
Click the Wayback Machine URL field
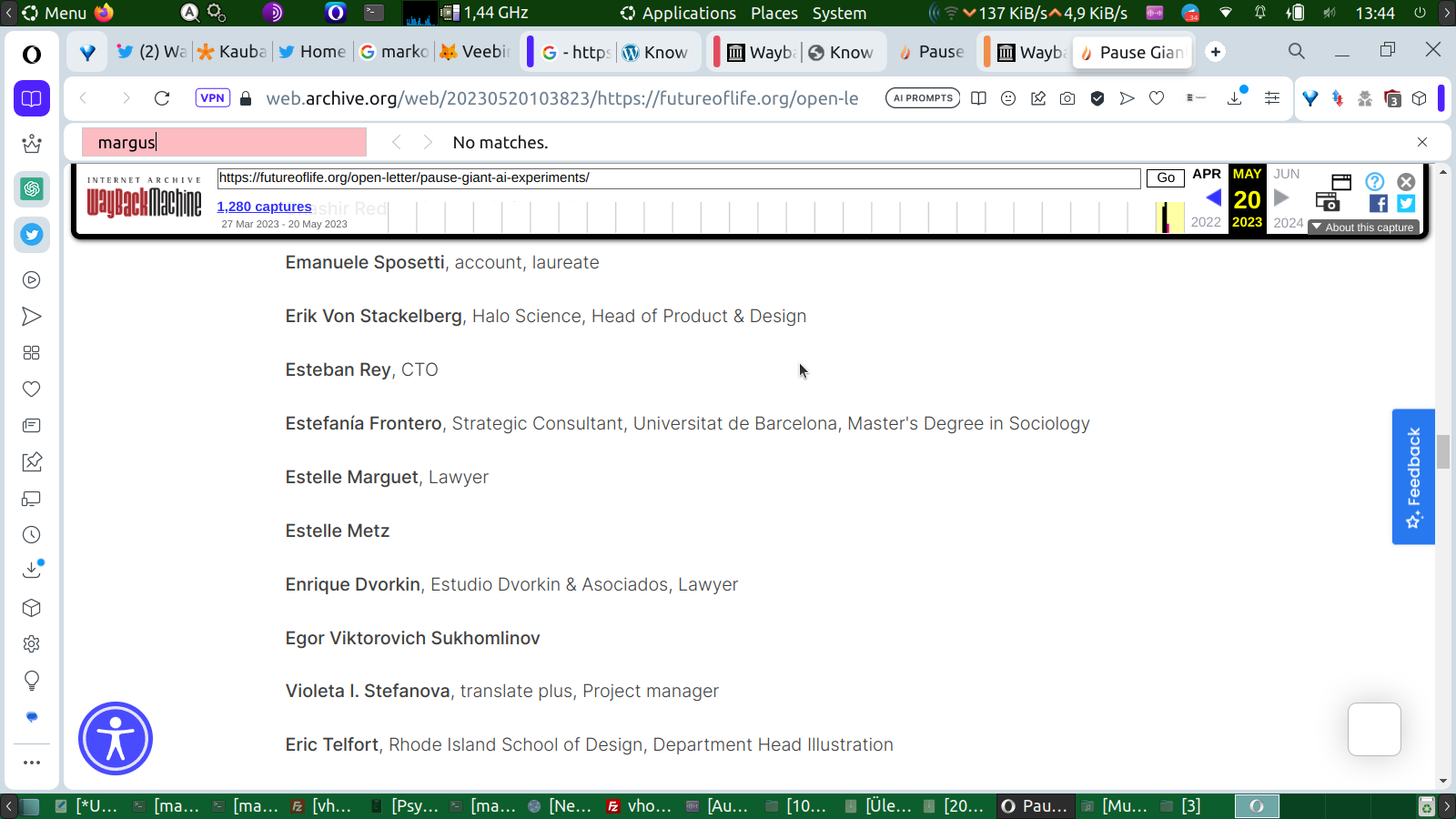[x=679, y=178]
